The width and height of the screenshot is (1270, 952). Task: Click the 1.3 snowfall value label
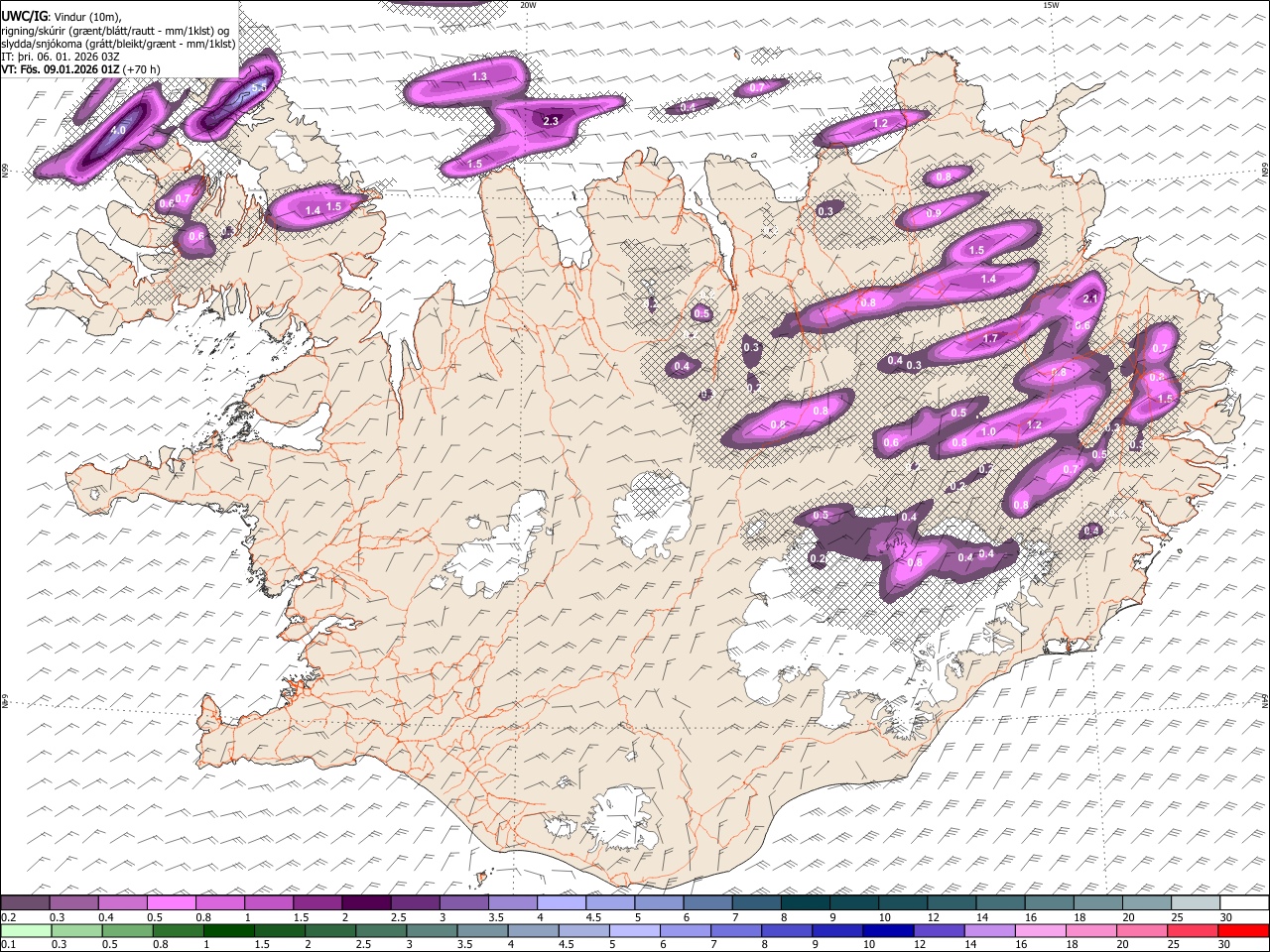[x=480, y=76]
